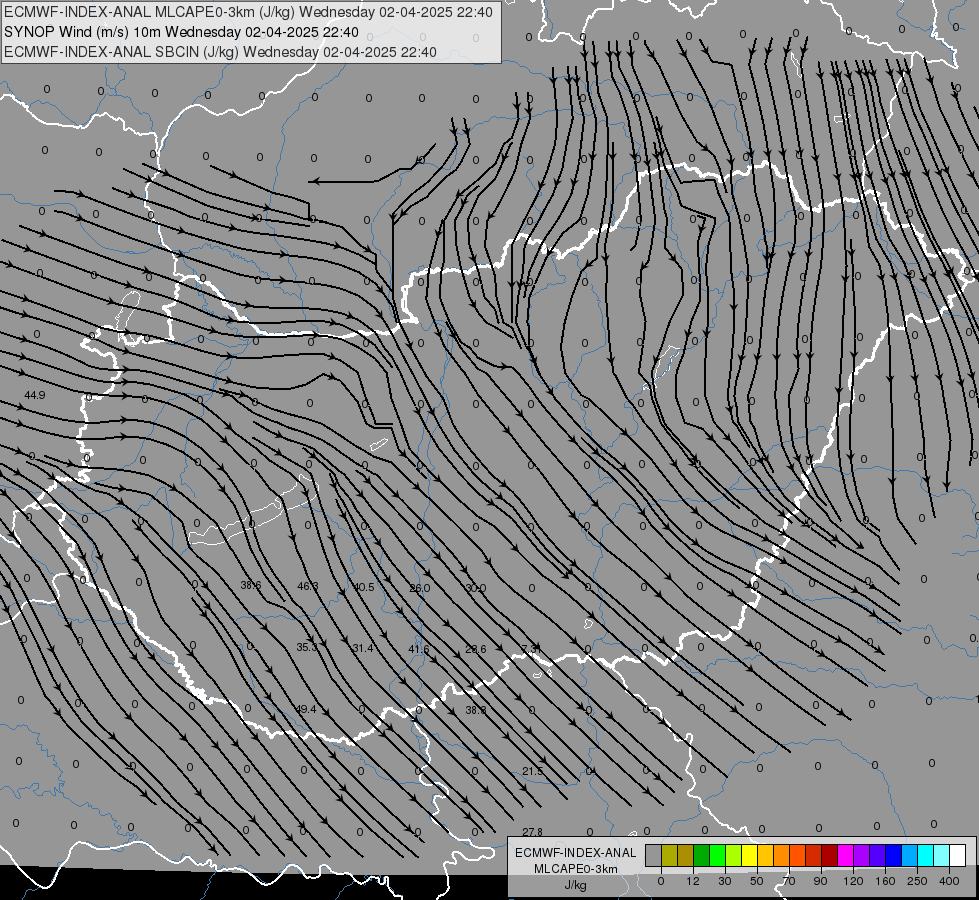The height and width of the screenshot is (900, 979).
Task: Click the map value 21.5
Action: pos(533,771)
